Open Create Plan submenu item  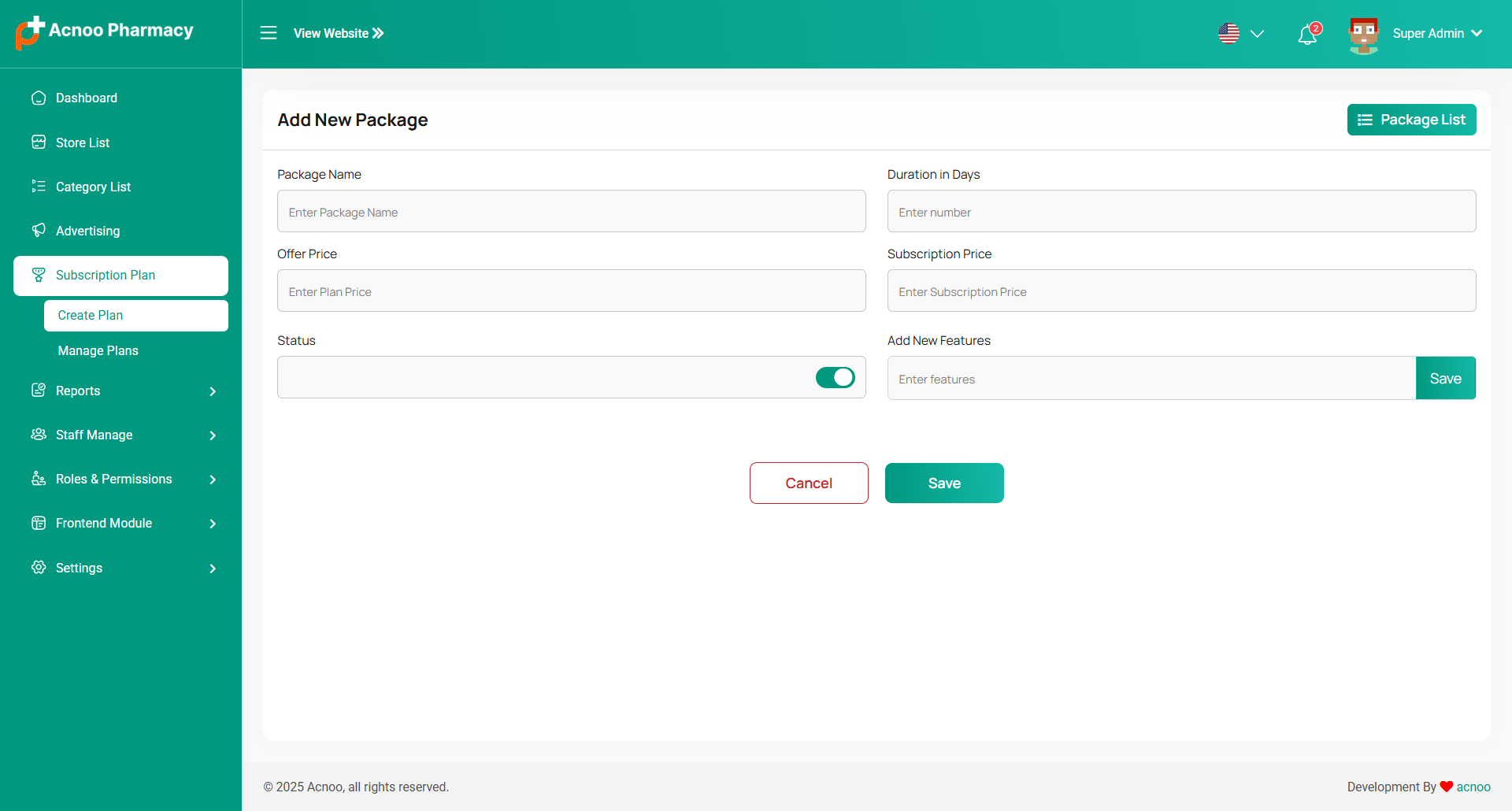(x=91, y=315)
